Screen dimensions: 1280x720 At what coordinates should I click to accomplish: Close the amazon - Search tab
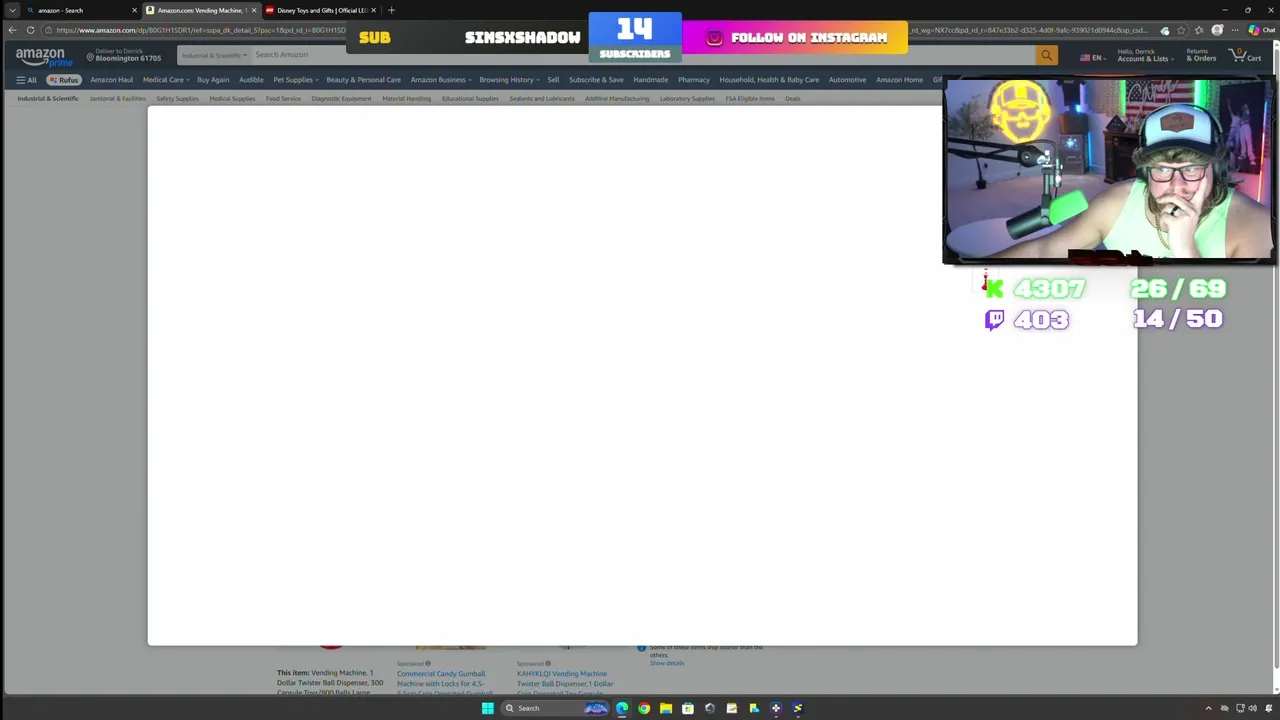point(134,10)
